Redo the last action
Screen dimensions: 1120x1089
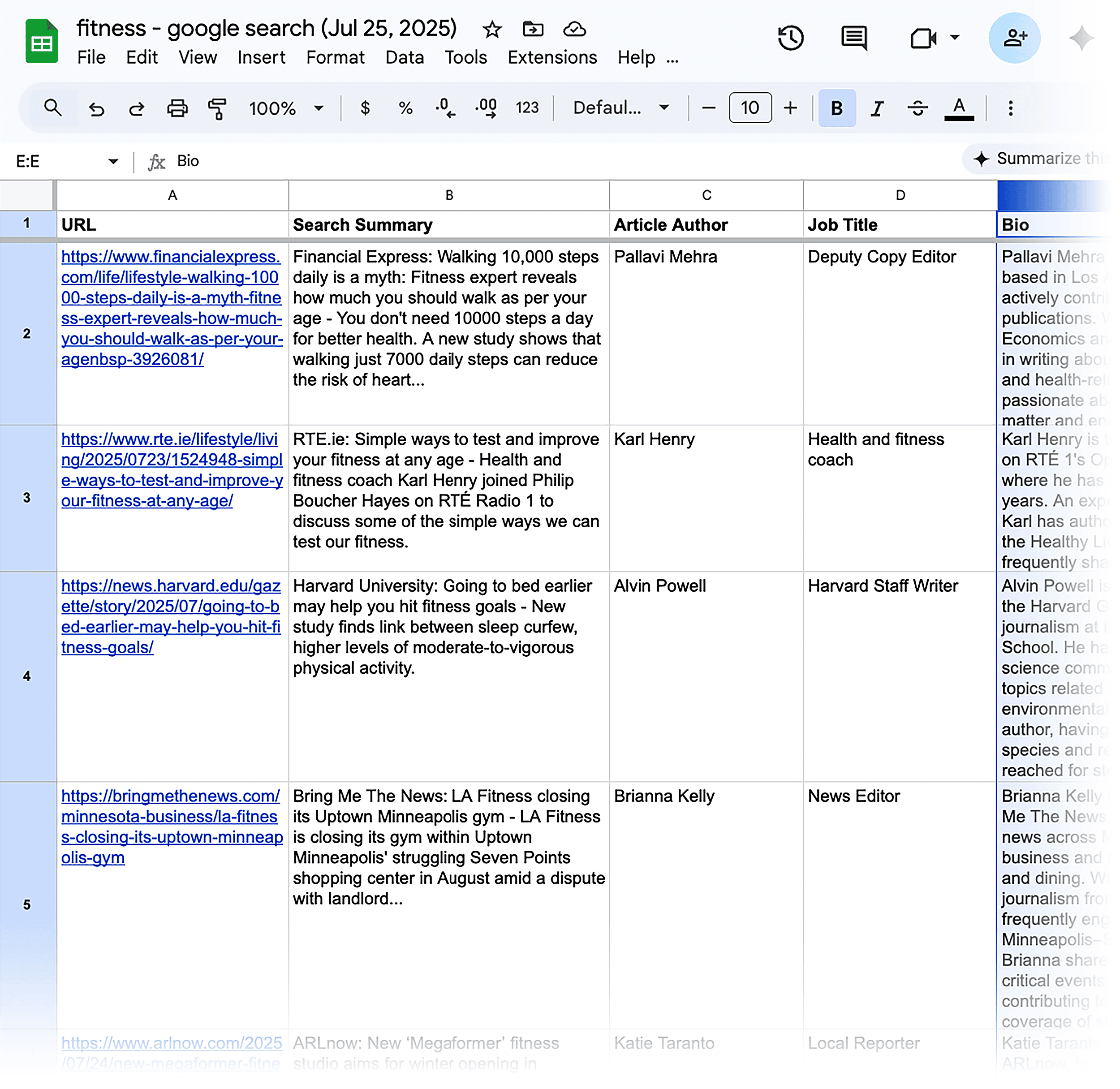click(x=136, y=108)
